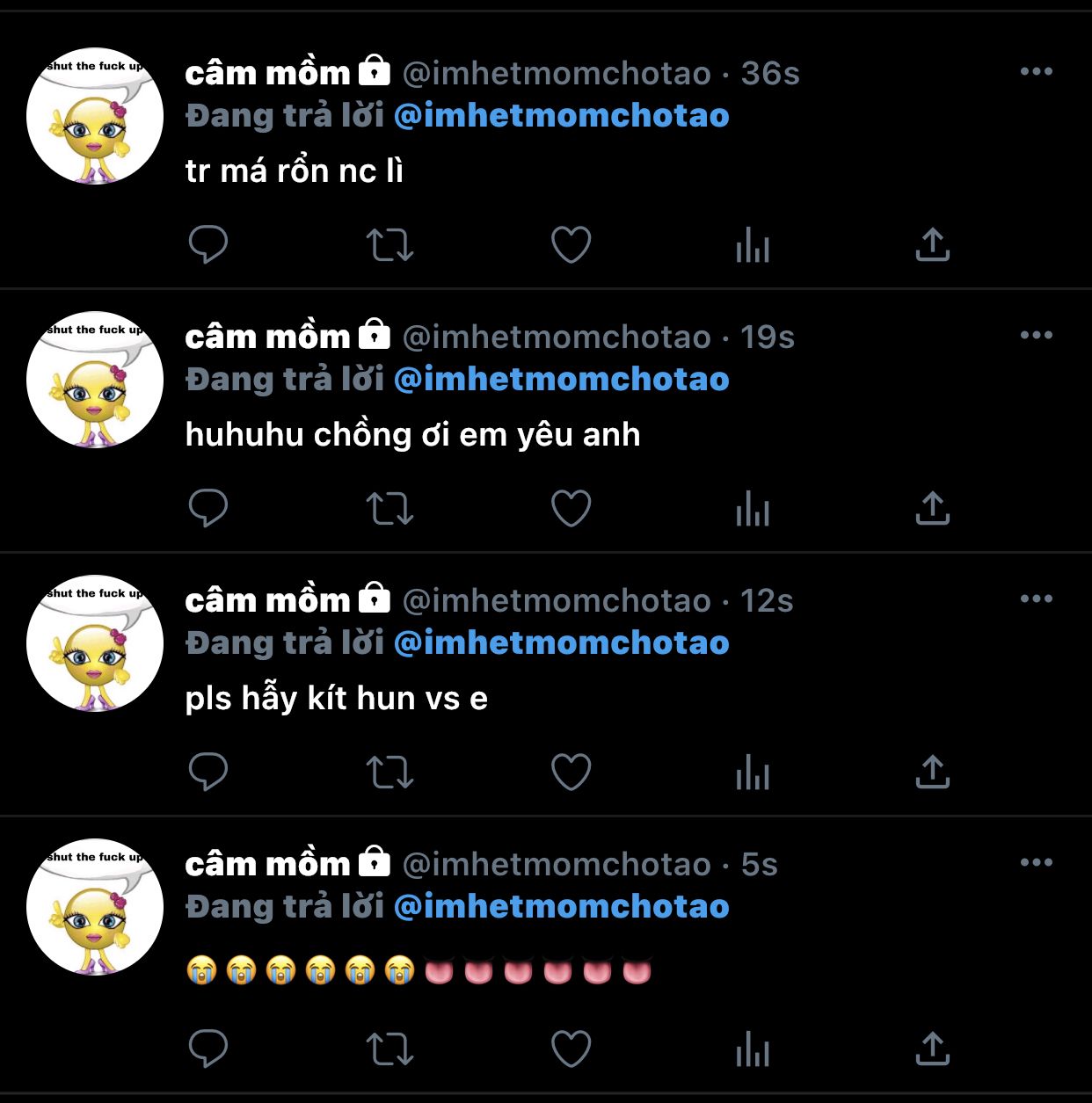Open @imhetmomchotao mention link in the last tweet
The image size is (1092, 1103).
pos(562,907)
